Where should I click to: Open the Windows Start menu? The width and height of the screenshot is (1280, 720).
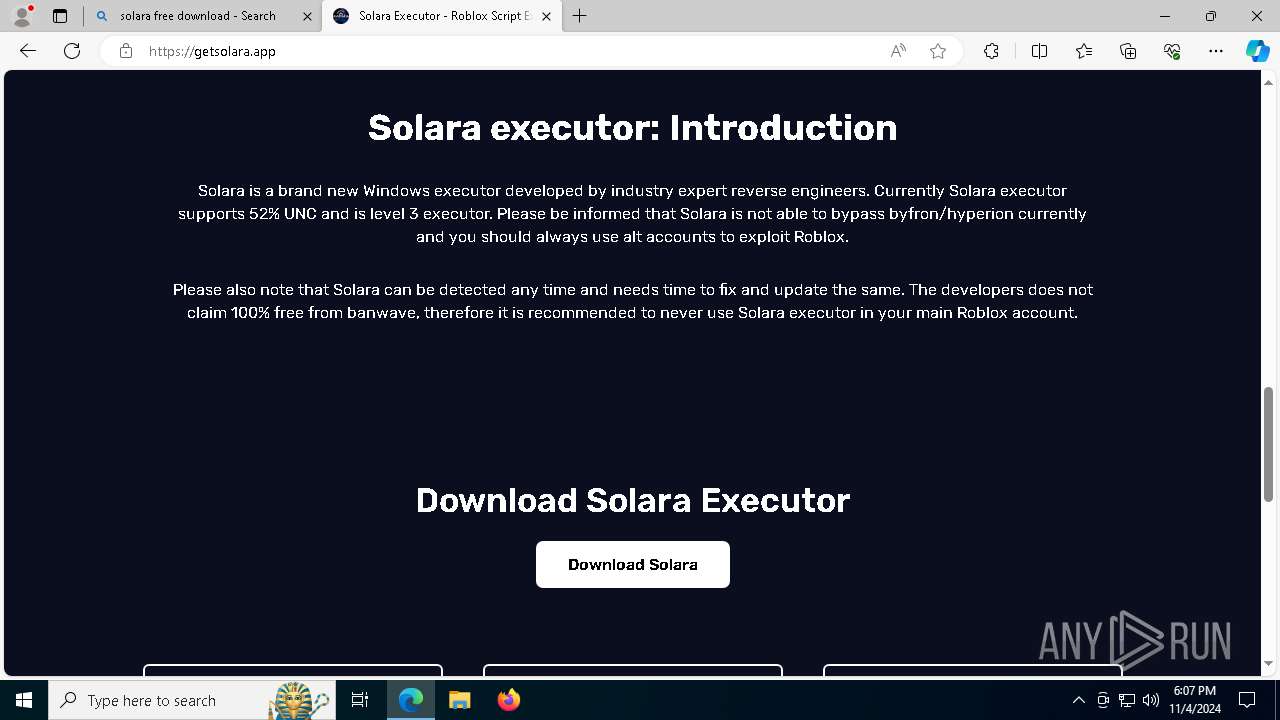coord(24,700)
